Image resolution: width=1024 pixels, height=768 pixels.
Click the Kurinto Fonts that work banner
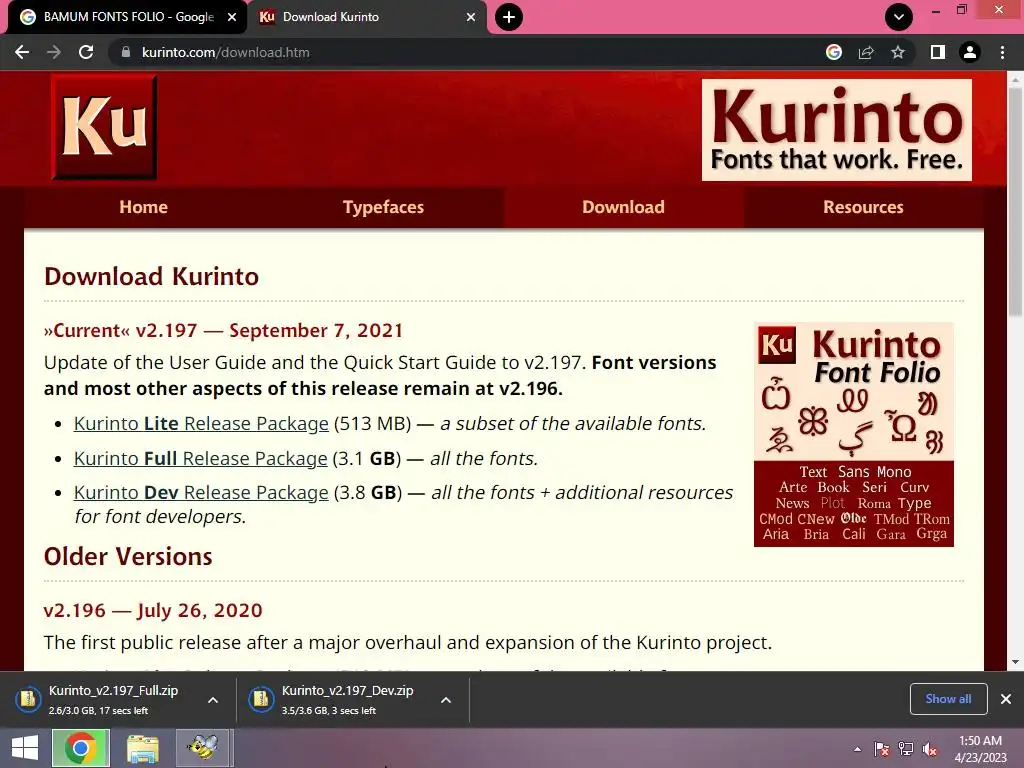pyautogui.click(x=837, y=130)
